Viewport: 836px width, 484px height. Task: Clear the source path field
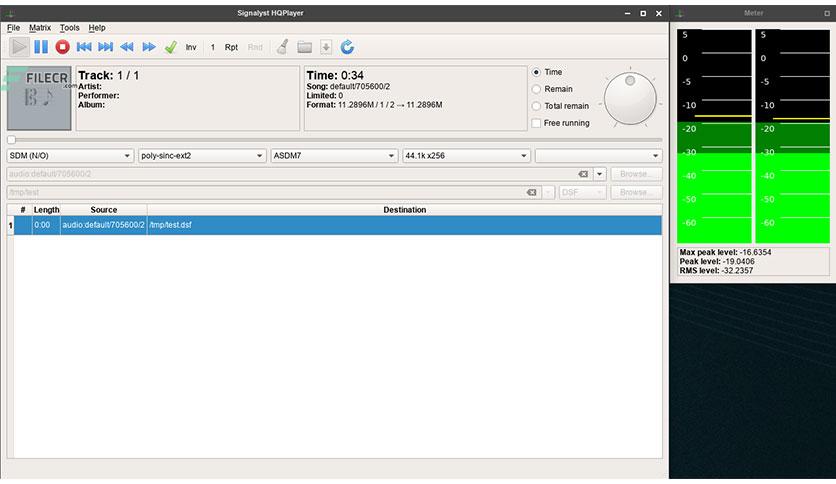(583, 174)
